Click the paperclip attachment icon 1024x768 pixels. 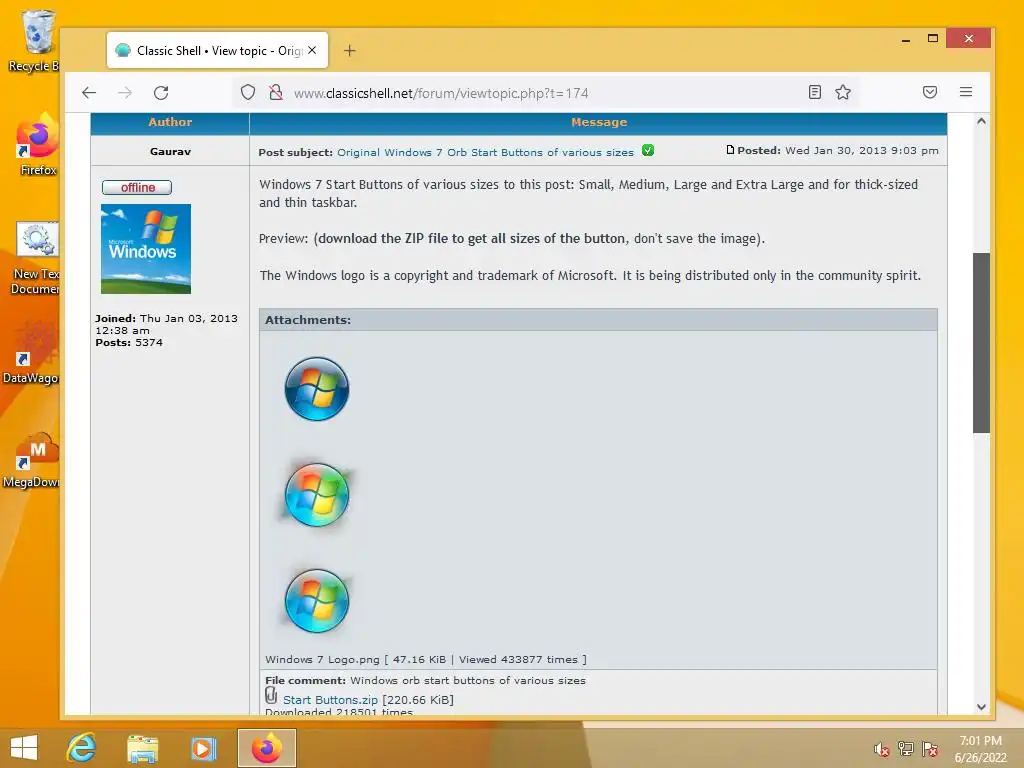click(x=271, y=696)
